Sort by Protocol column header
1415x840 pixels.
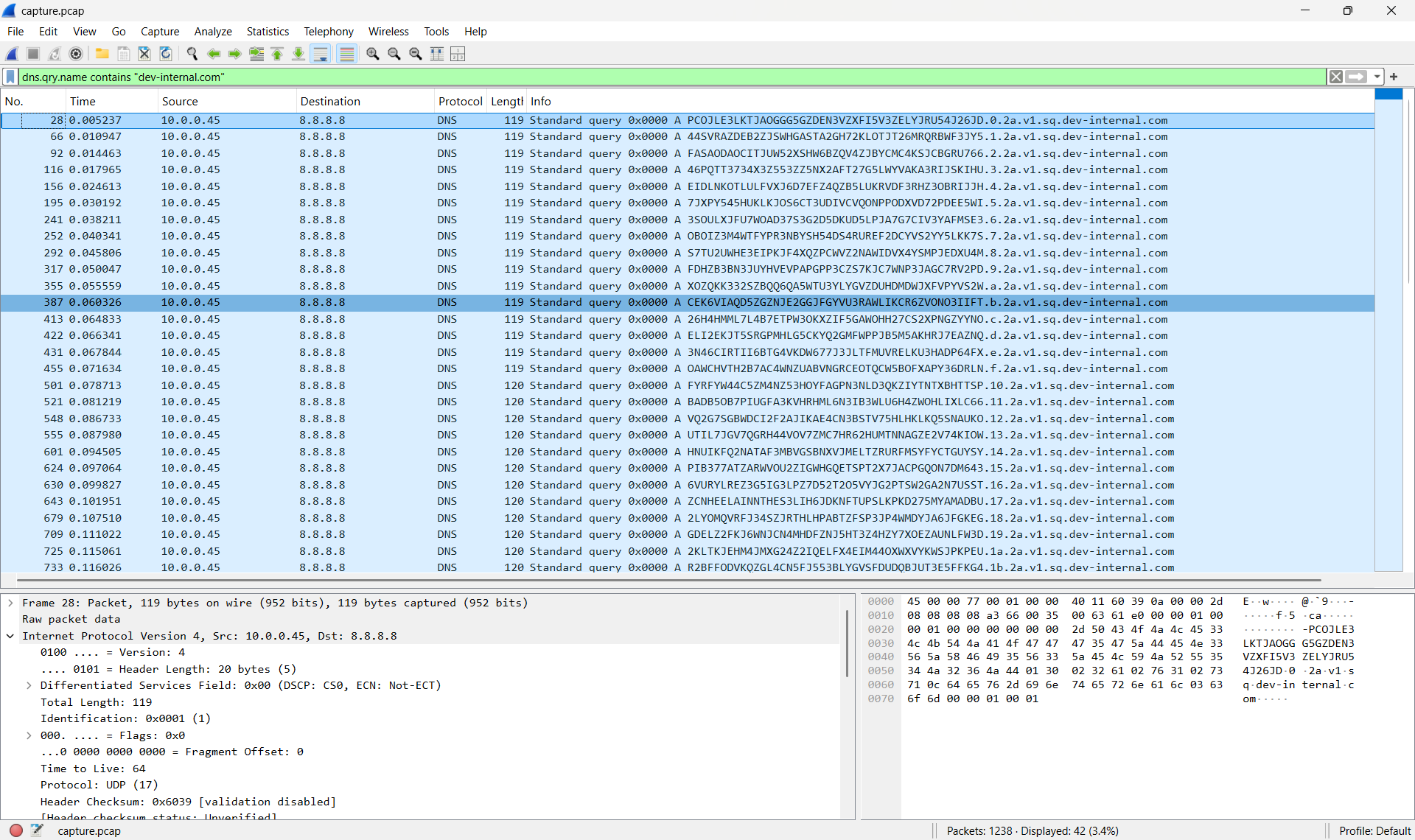click(460, 102)
